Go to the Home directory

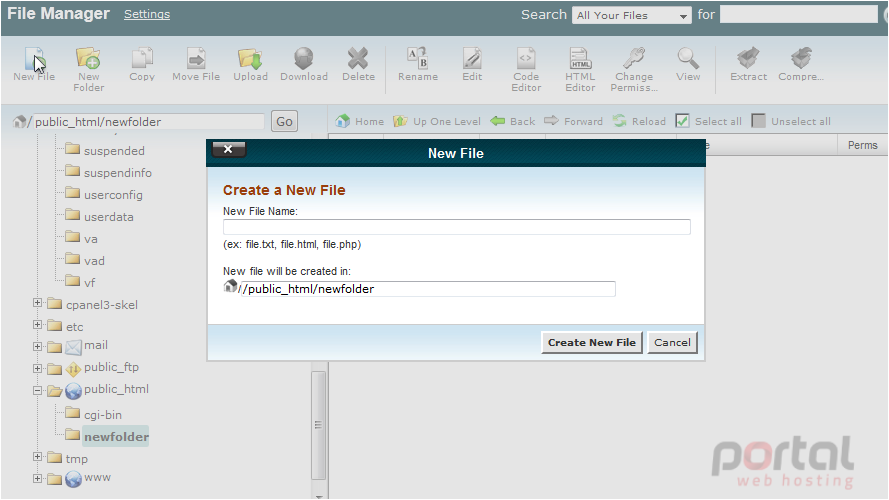[359, 121]
